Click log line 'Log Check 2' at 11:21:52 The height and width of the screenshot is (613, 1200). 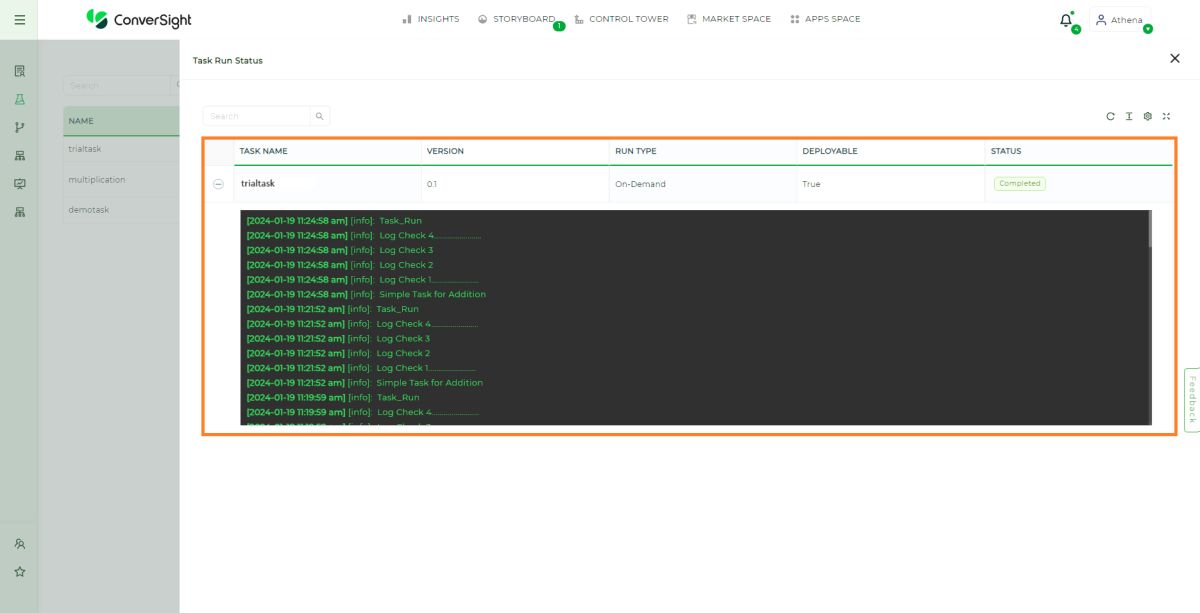[338, 353]
